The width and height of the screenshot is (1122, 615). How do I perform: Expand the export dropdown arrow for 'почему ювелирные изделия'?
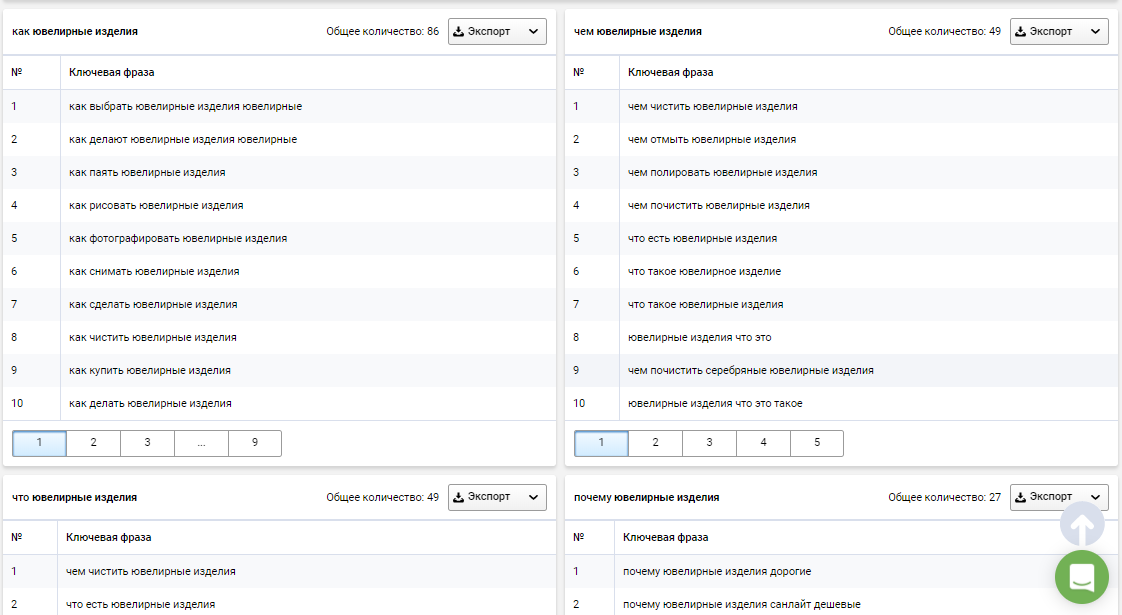point(1095,497)
